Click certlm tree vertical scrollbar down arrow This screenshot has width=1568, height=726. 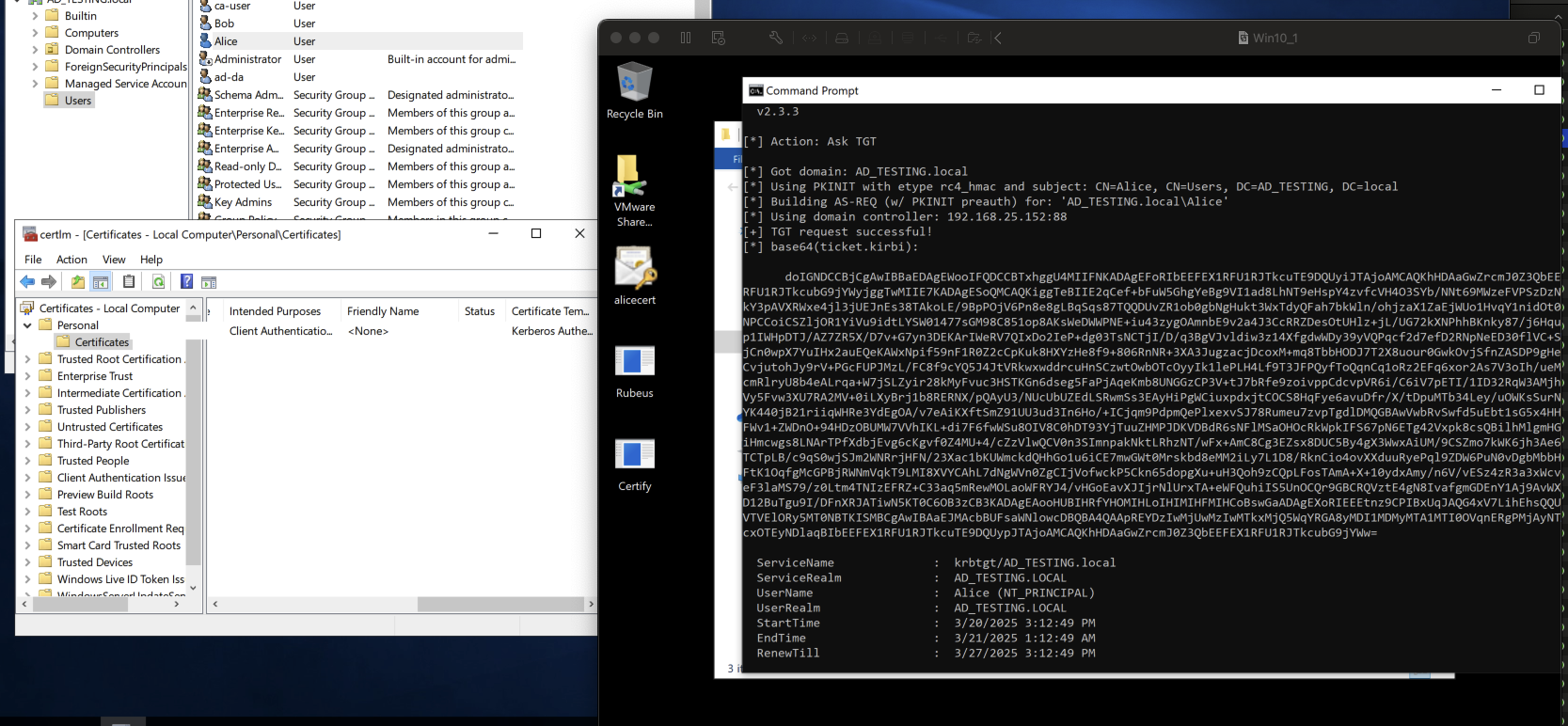[x=194, y=588]
